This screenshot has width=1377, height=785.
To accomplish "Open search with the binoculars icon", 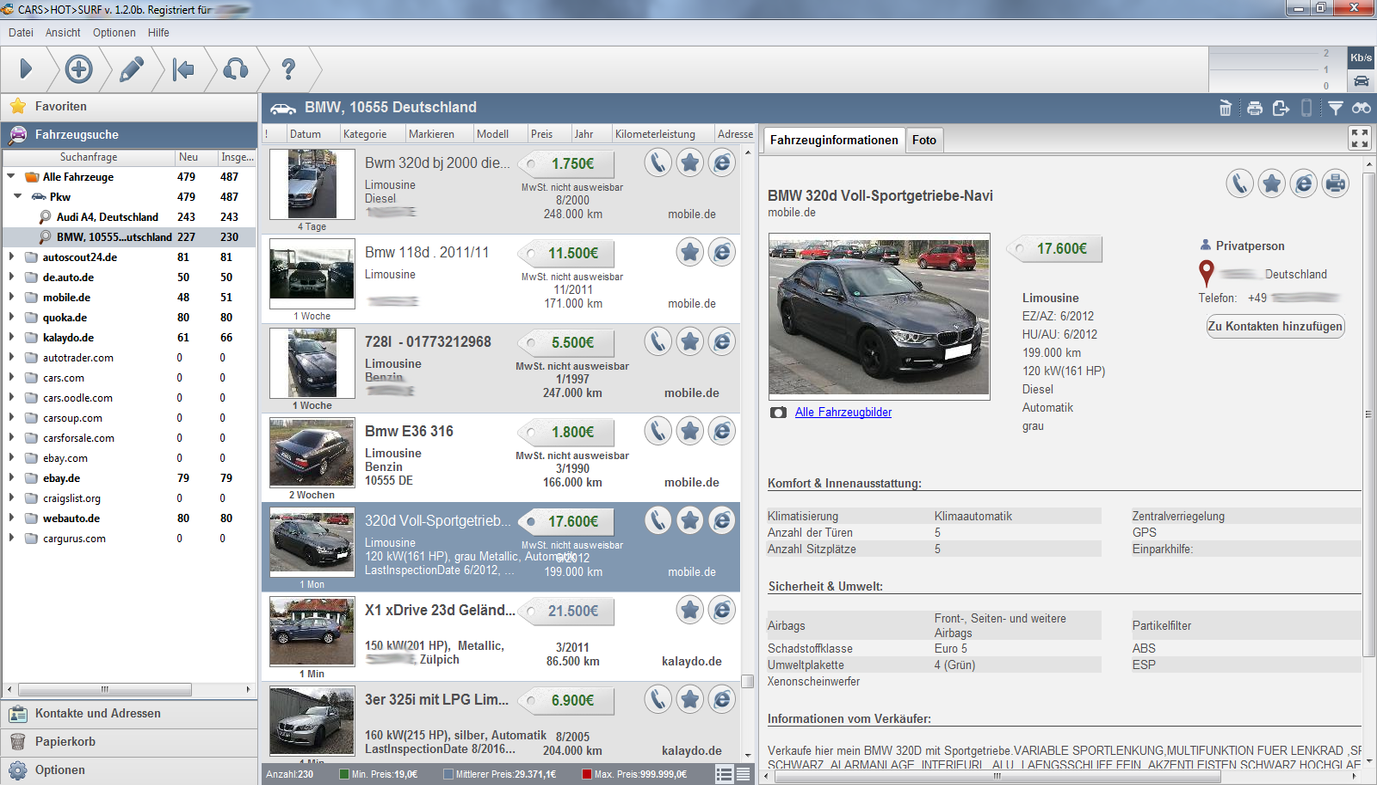I will click(x=1361, y=108).
